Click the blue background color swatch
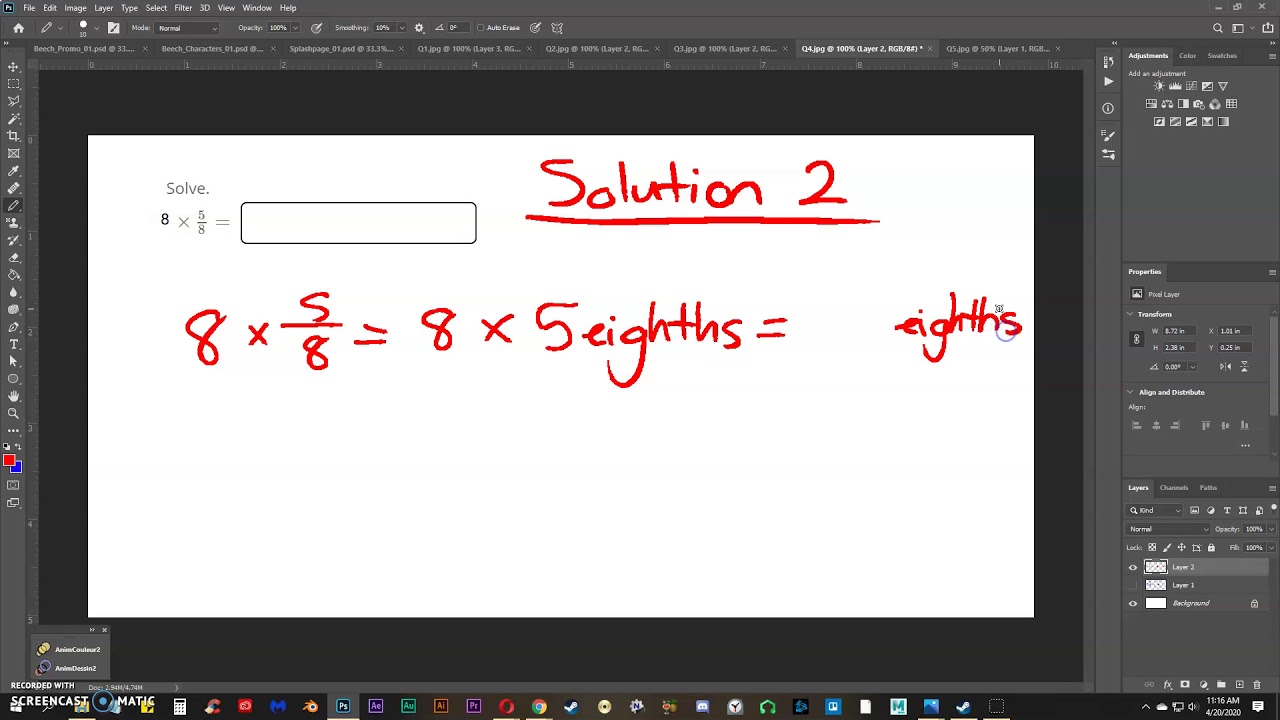The image size is (1280, 720). [17, 468]
